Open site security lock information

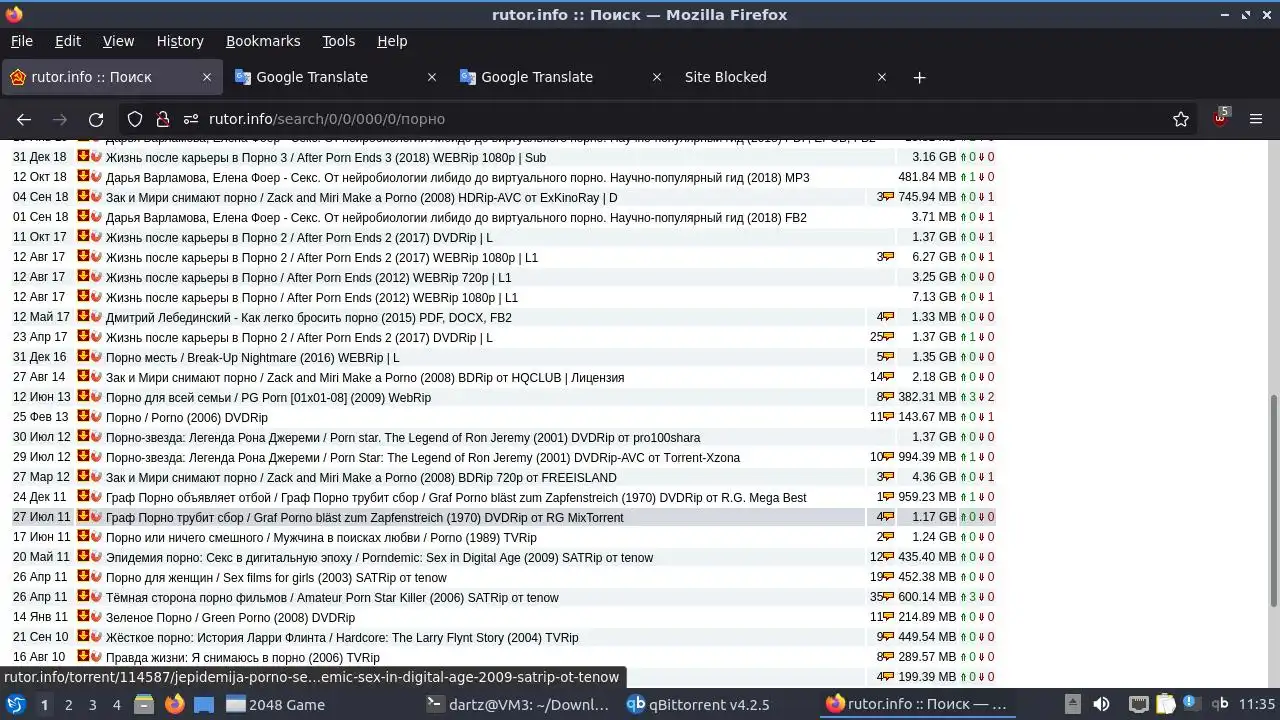(x=163, y=119)
